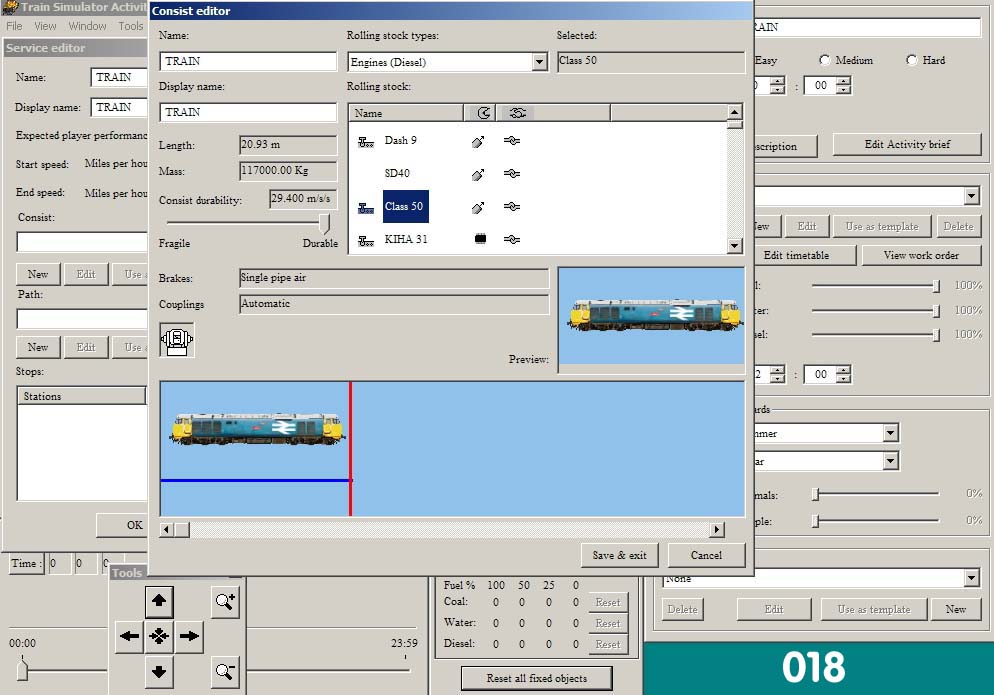Click the SD40 coupling icon
The width and height of the screenshot is (994, 695).
[512, 174]
